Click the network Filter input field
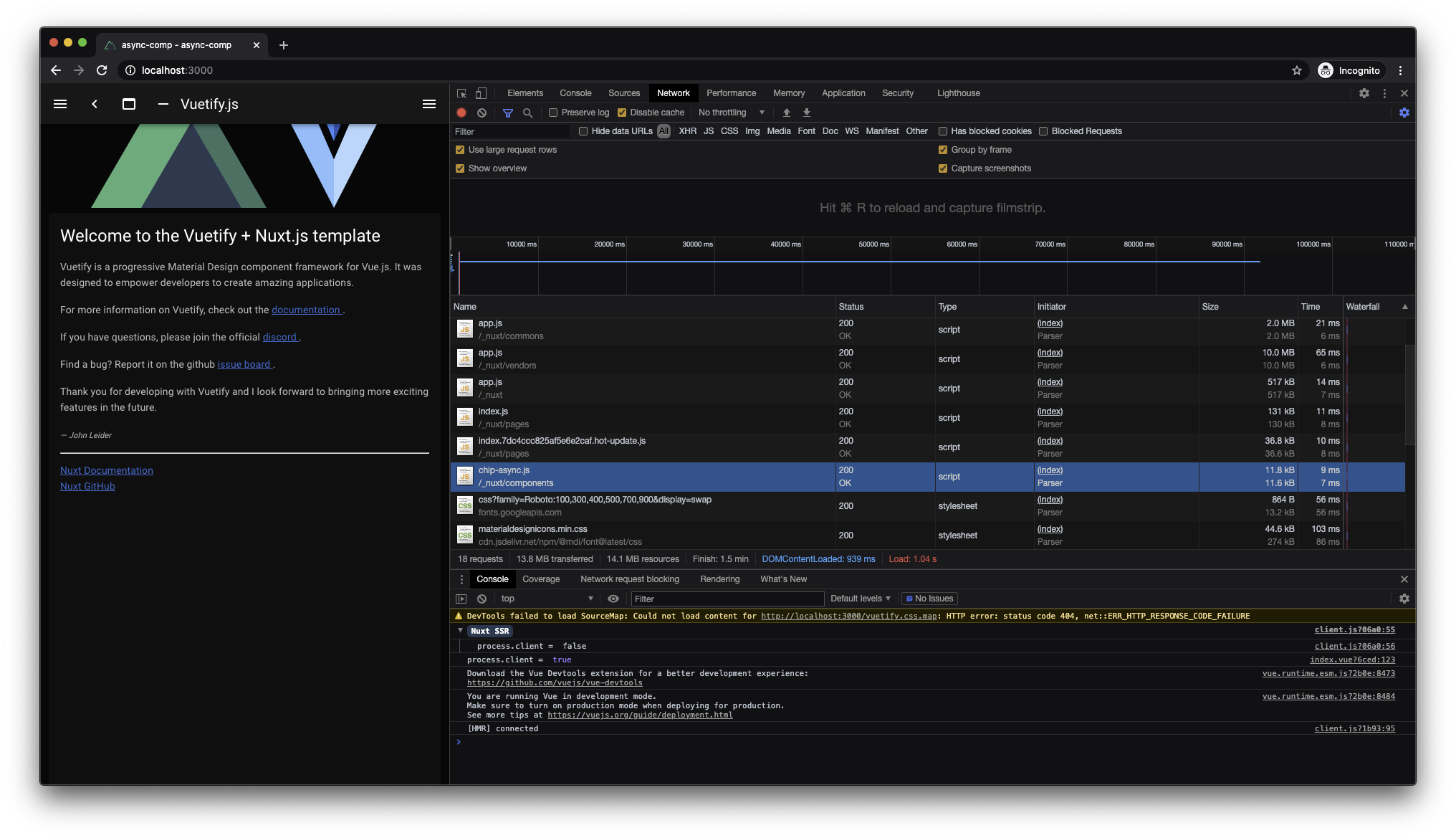Screen dimensions: 1456x838 [510, 131]
